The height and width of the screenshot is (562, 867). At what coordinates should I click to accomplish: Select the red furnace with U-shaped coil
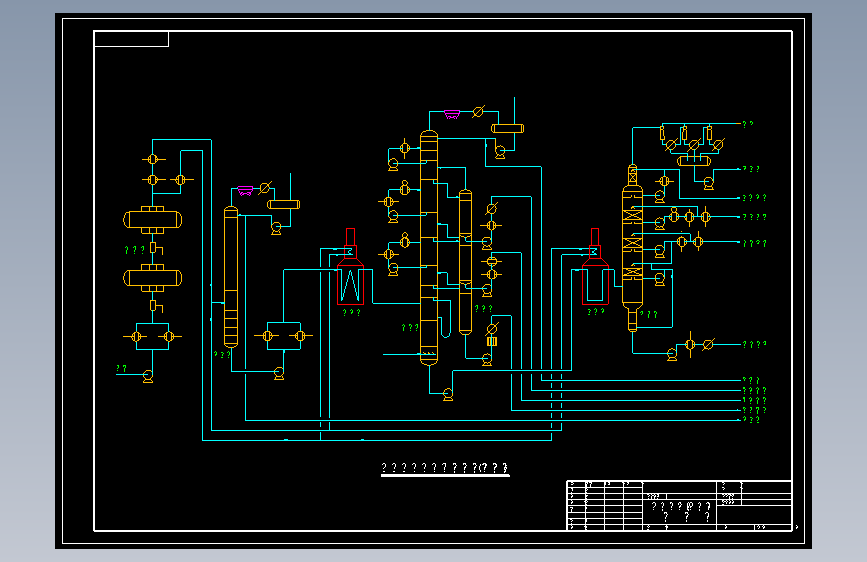[x=595, y=267]
